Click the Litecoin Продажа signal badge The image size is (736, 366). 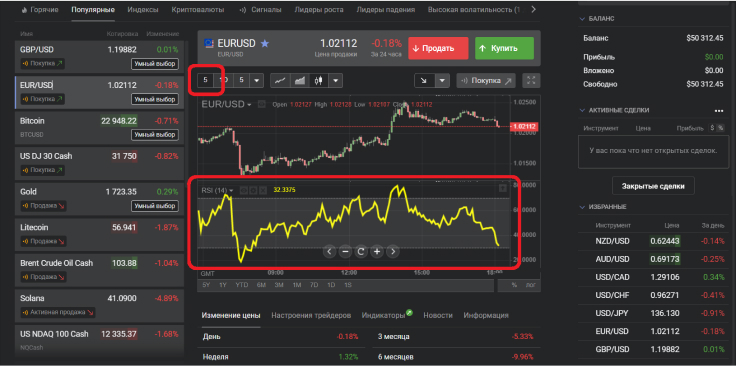point(44,241)
